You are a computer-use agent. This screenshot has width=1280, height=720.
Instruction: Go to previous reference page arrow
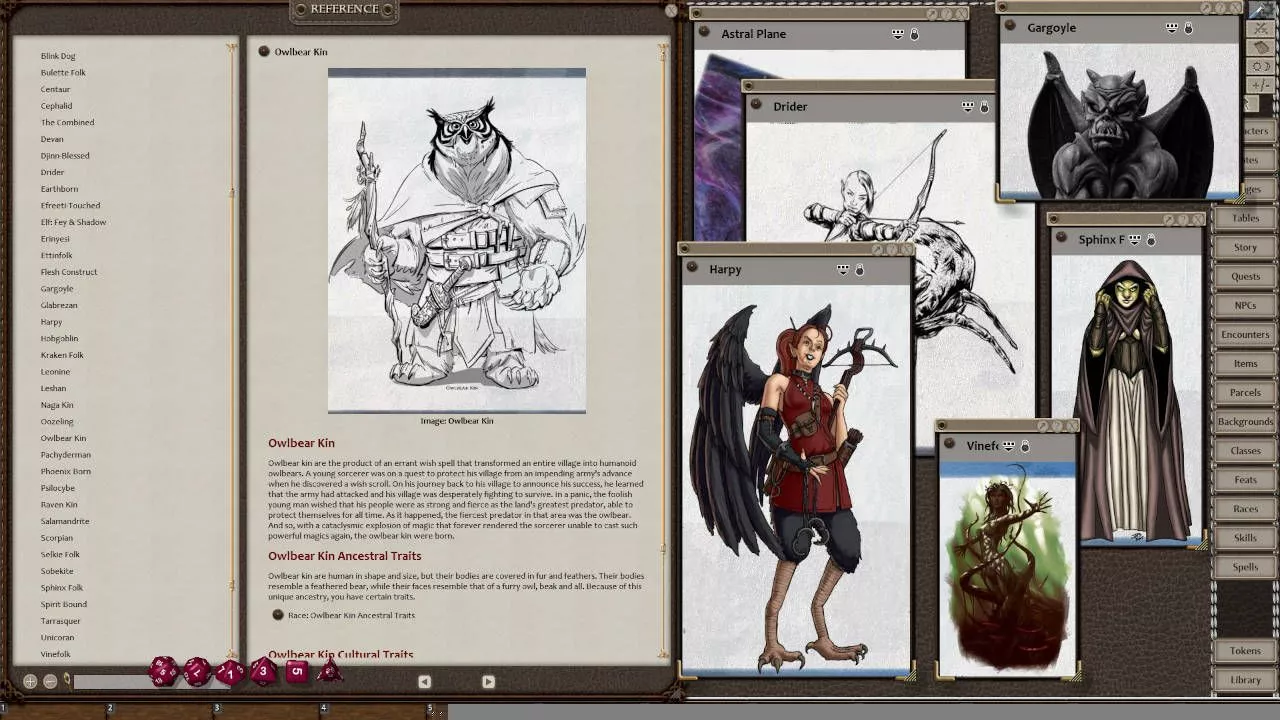pos(424,681)
